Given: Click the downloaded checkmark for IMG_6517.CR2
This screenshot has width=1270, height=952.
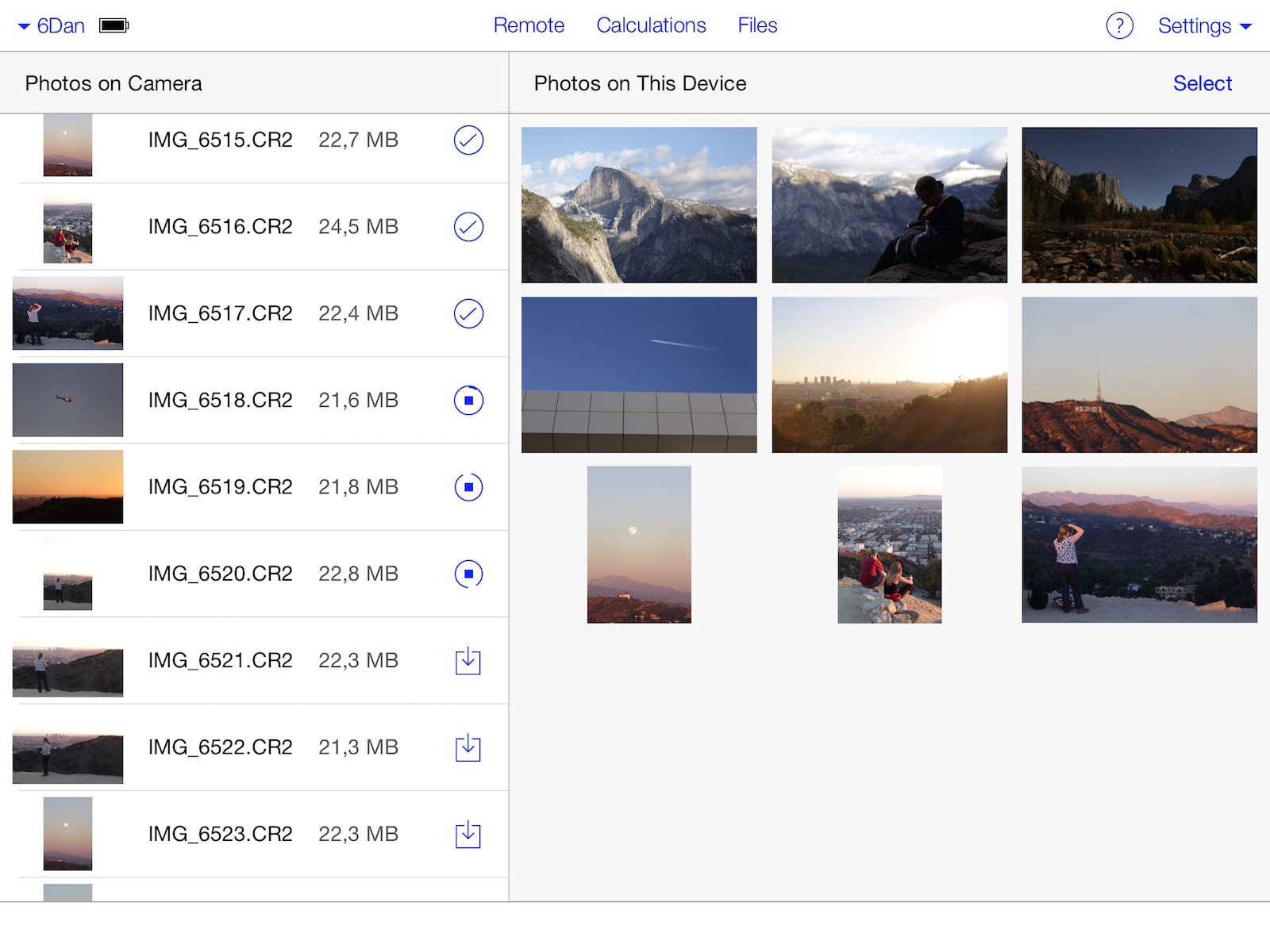Looking at the screenshot, I should pyautogui.click(x=468, y=314).
